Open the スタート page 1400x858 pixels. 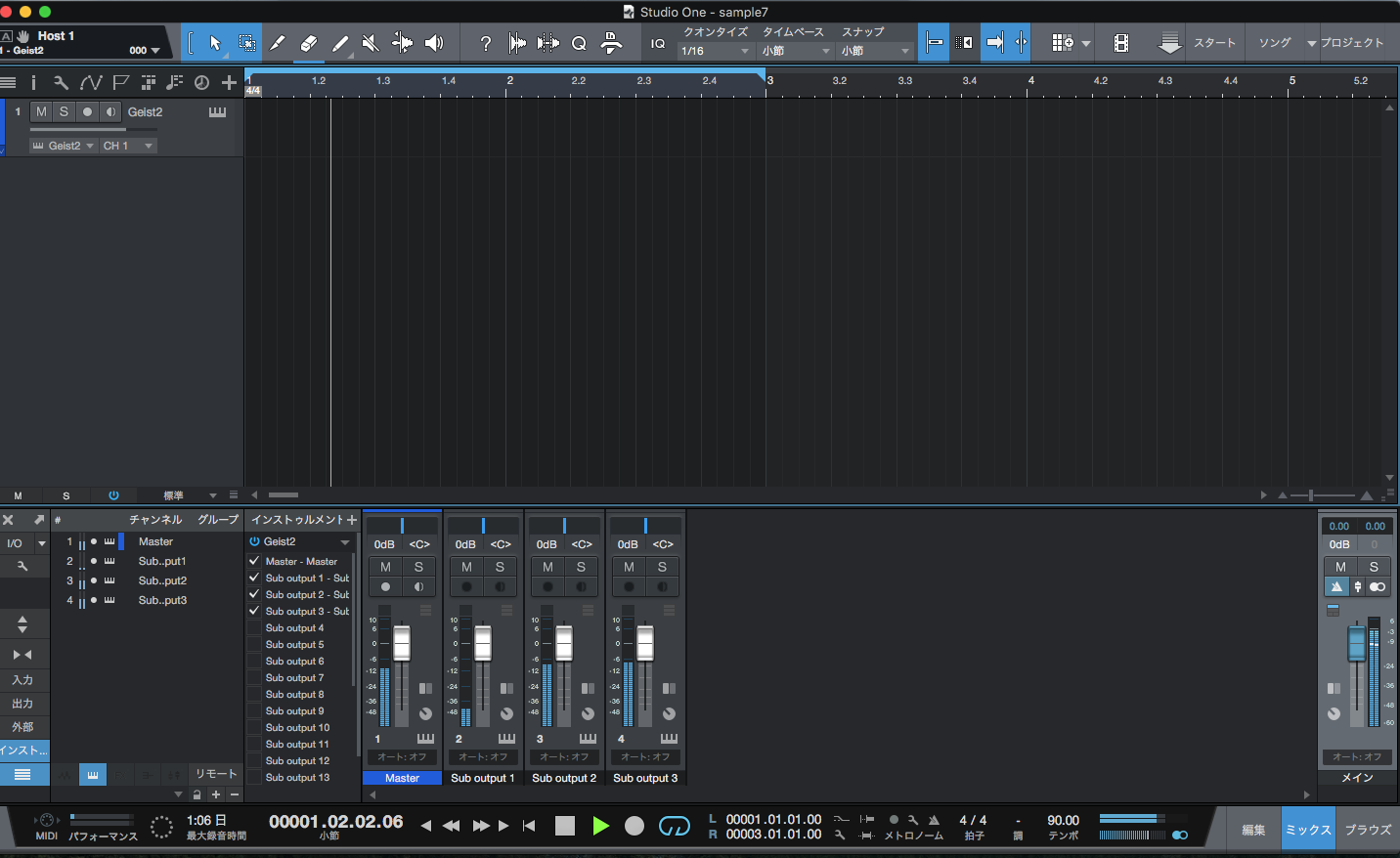pyautogui.click(x=1214, y=43)
